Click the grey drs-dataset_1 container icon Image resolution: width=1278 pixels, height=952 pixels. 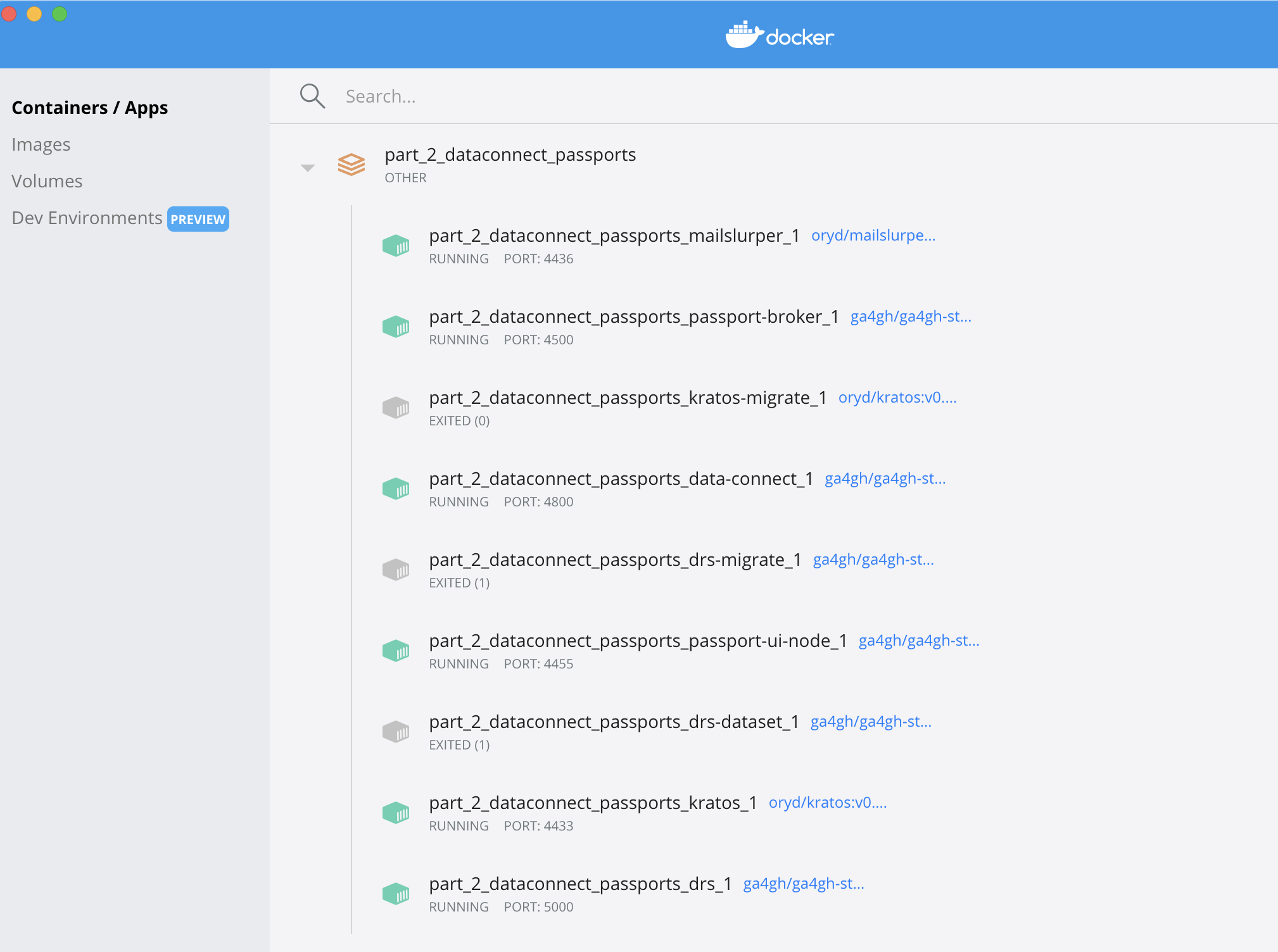[396, 732]
